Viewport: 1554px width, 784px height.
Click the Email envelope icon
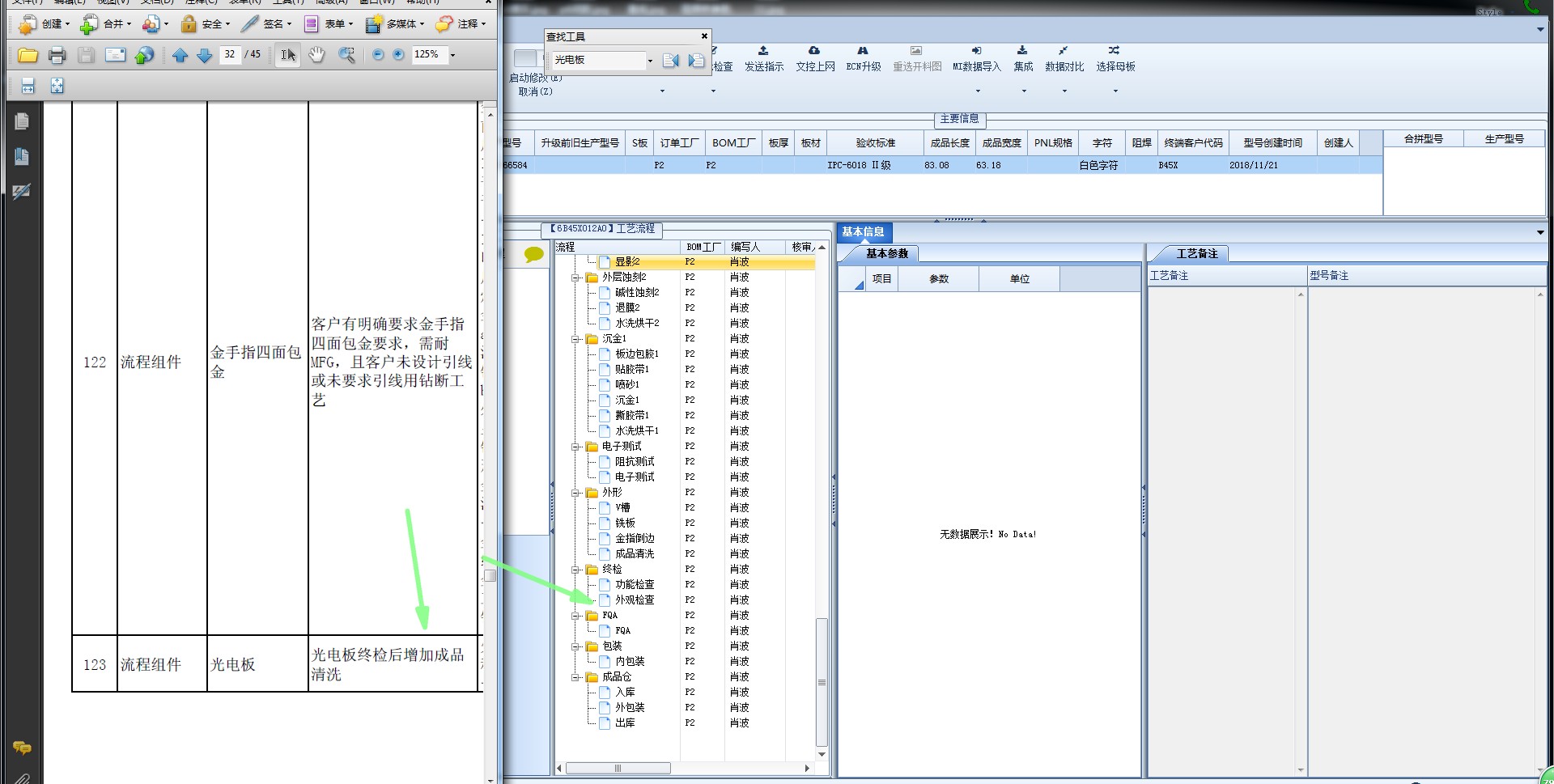(116, 55)
